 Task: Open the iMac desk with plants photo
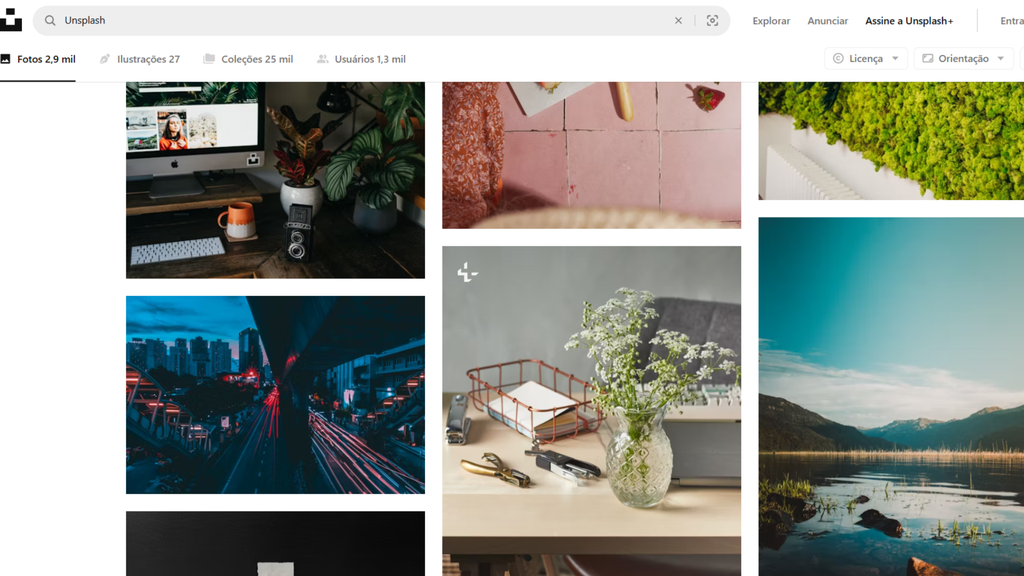276,180
